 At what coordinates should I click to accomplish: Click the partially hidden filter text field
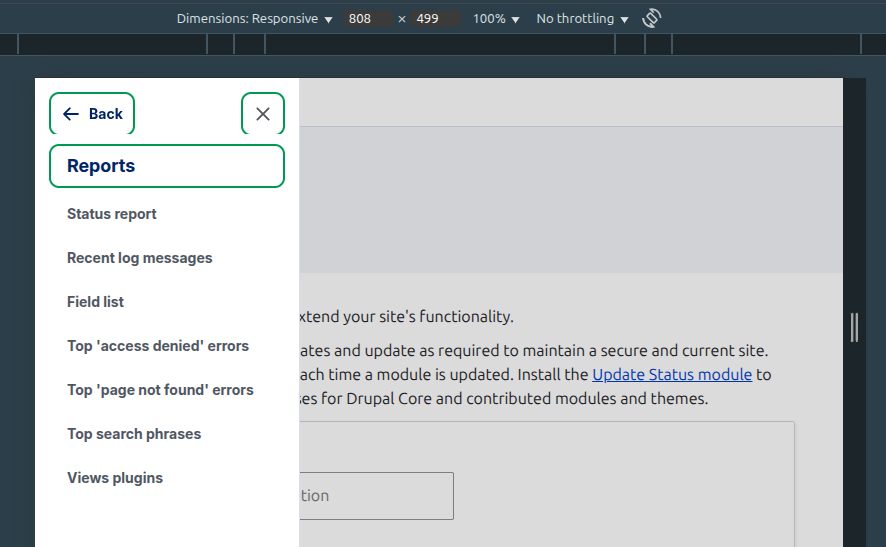[376, 496]
